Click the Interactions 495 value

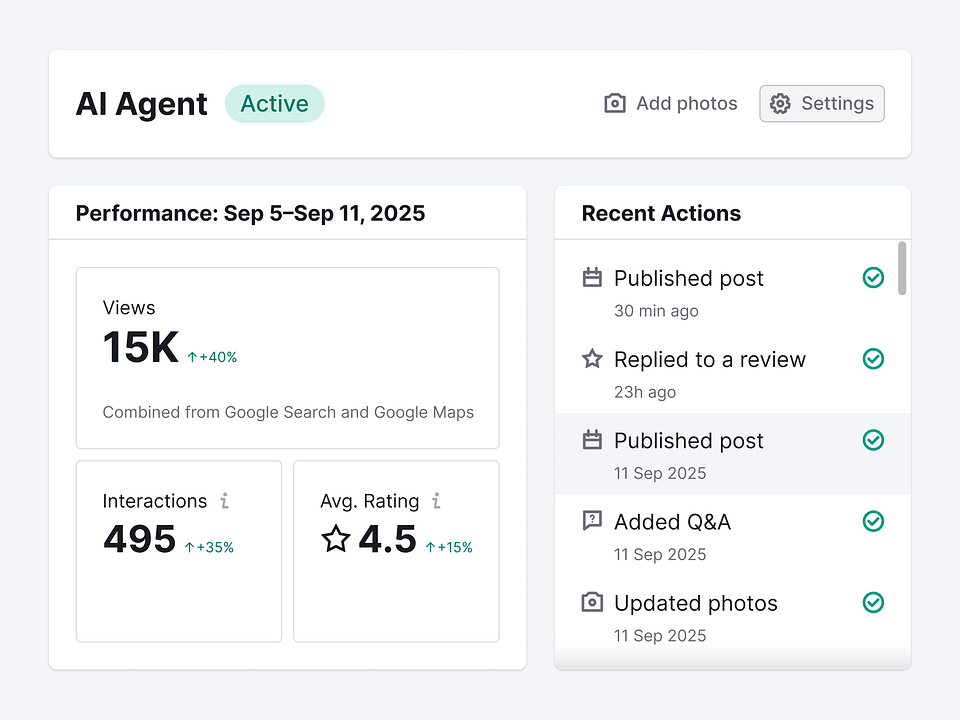(140, 540)
